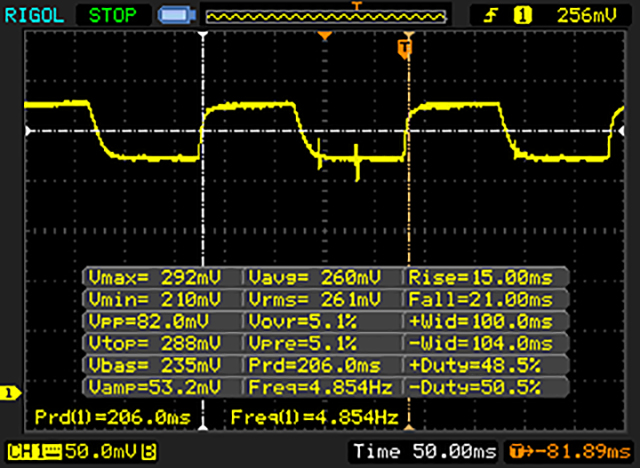Viewport: 640px width, 468px height.
Task: Click the Vmin= 210mV measurement
Action: point(155,299)
